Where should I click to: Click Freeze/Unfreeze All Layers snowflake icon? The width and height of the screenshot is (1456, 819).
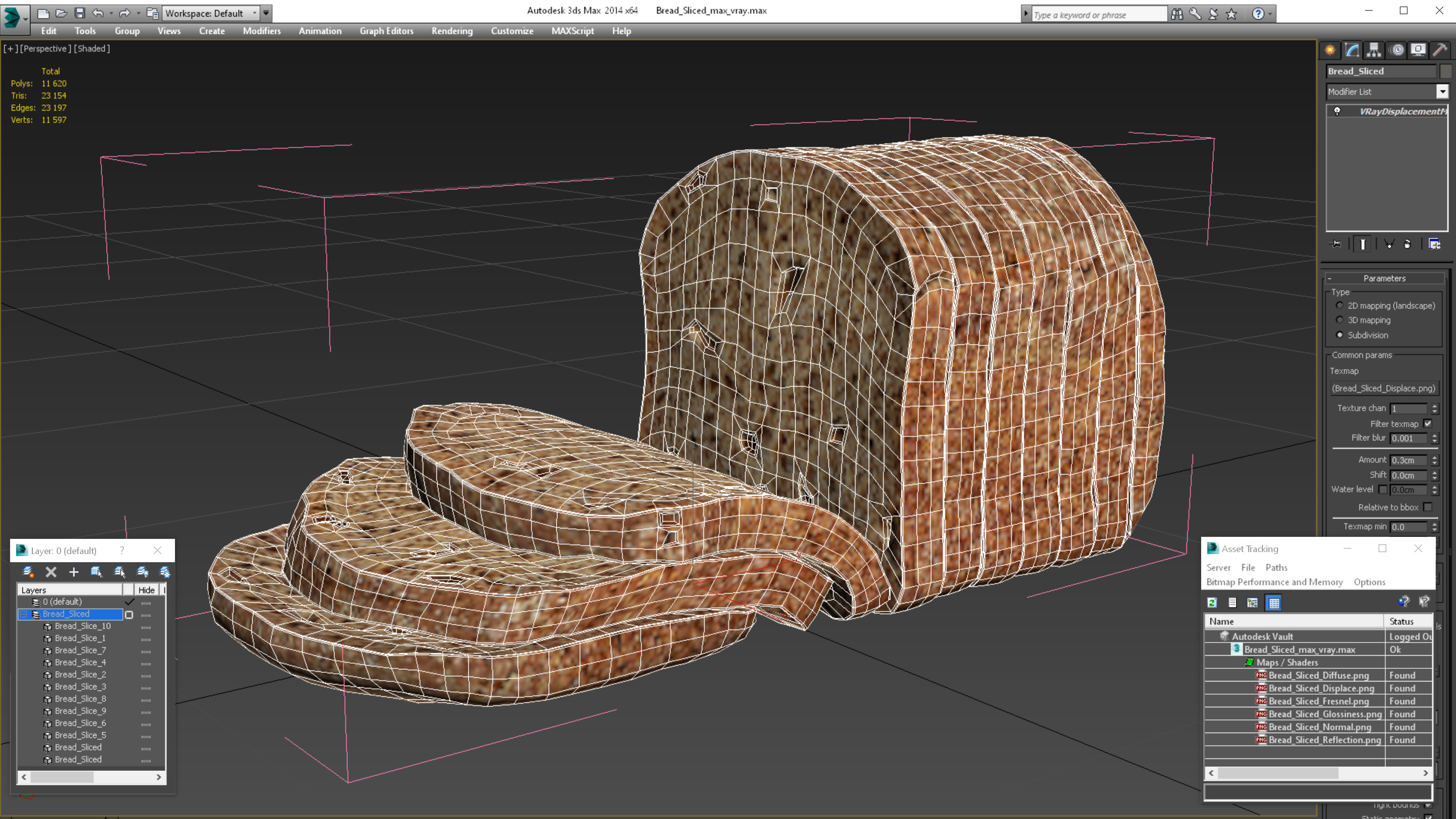point(164,572)
